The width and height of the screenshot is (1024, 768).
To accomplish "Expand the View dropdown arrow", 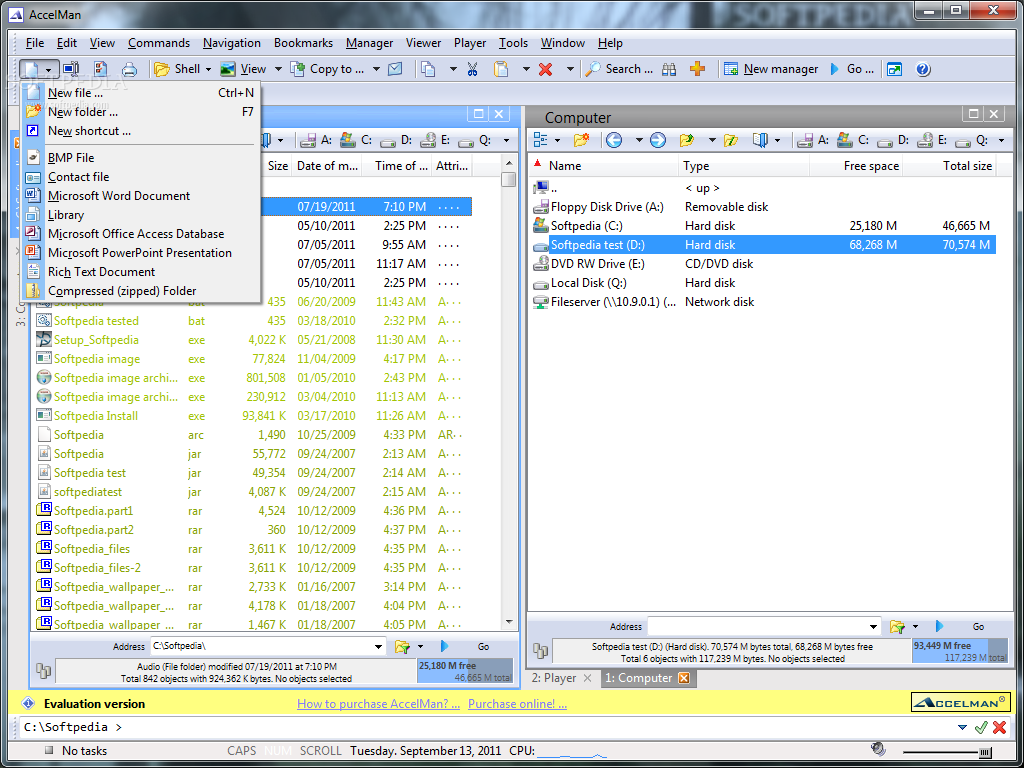I will [x=278, y=69].
